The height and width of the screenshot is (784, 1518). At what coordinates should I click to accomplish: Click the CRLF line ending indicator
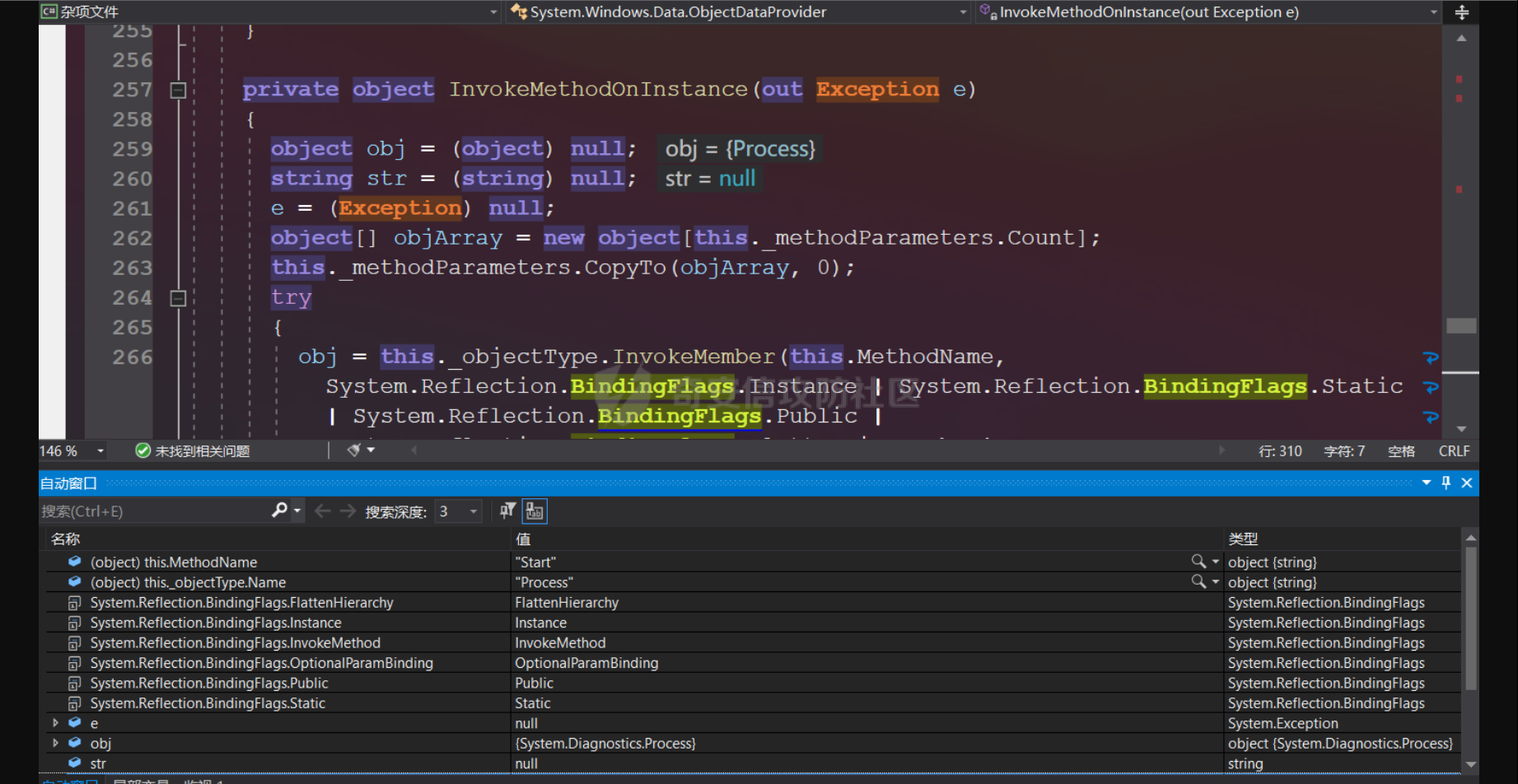(1454, 450)
